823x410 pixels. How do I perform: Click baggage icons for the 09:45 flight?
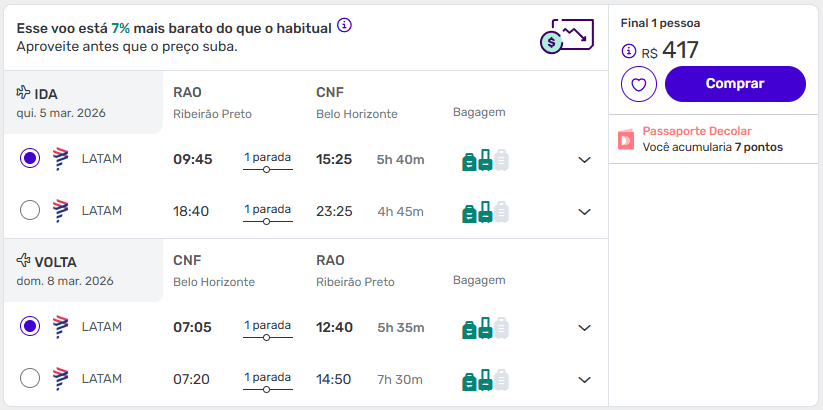485,159
